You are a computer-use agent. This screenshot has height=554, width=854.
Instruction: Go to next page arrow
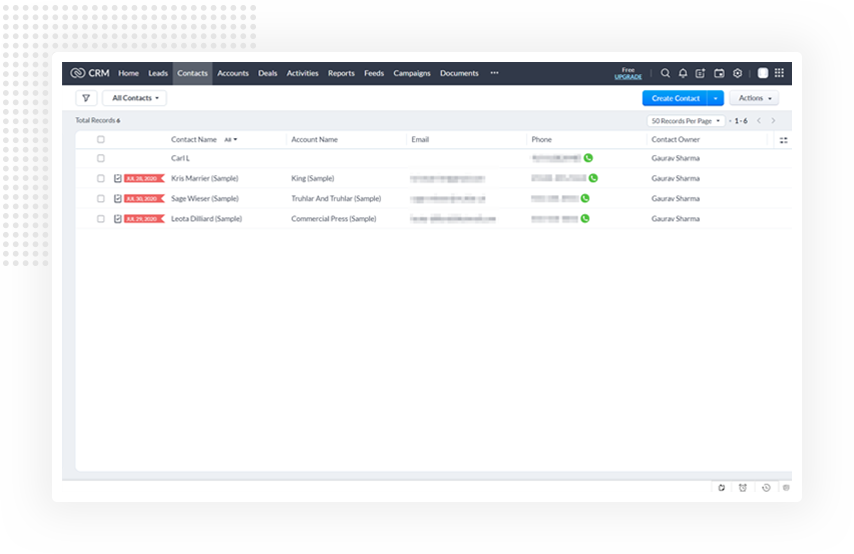pyautogui.click(x=773, y=121)
